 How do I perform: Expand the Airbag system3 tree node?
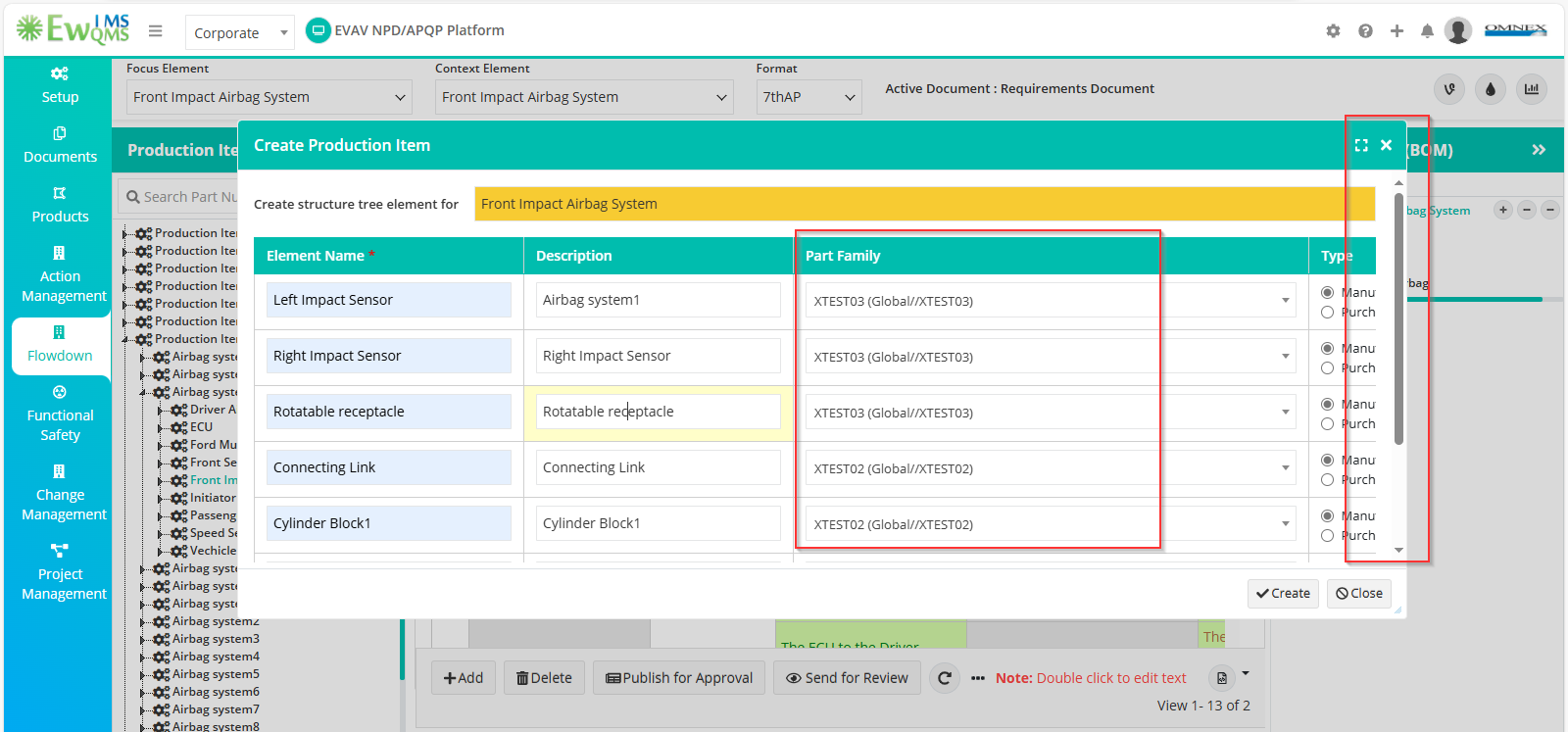click(x=143, y=639)
